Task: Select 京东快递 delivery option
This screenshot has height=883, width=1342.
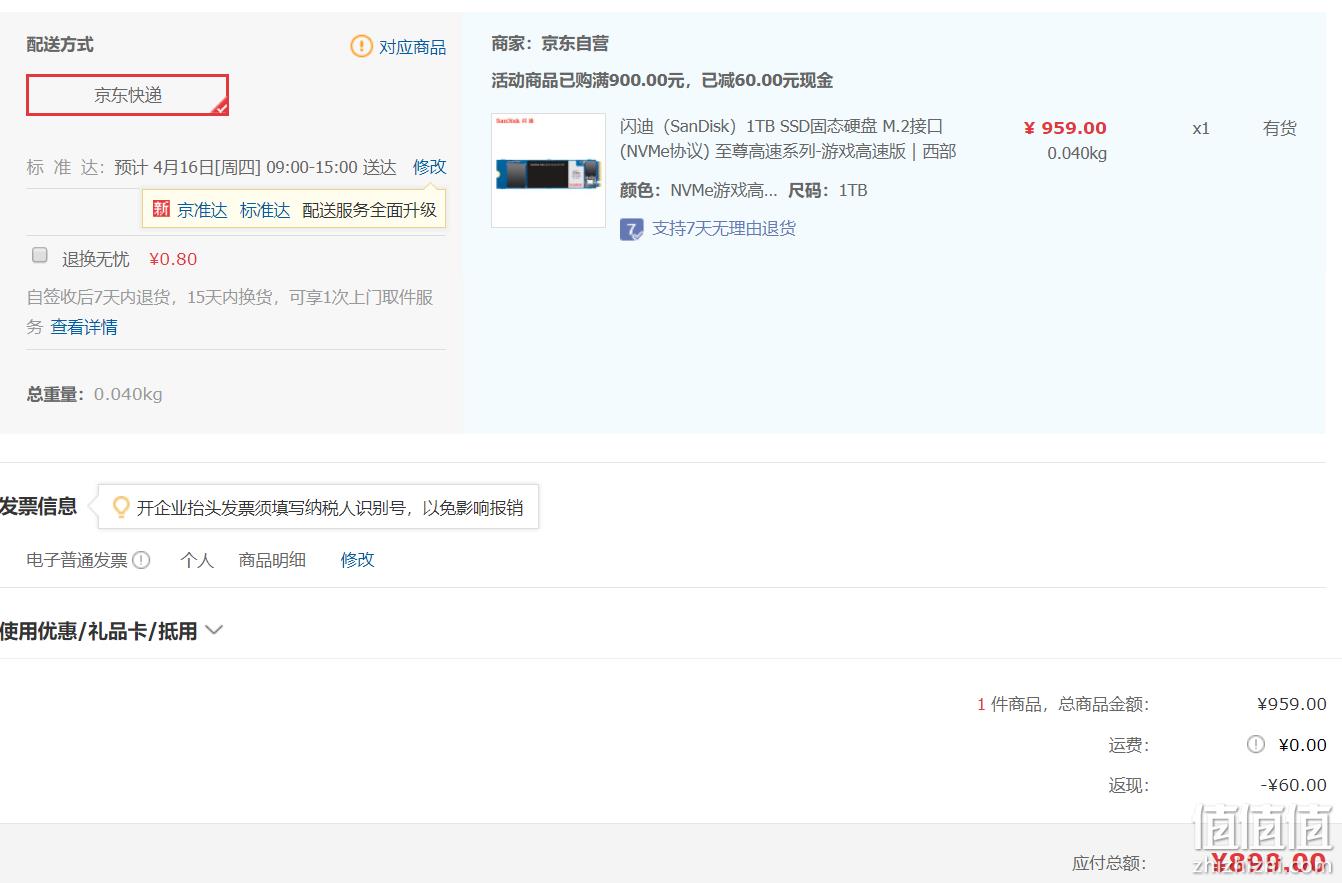Action: pos(128,95)
